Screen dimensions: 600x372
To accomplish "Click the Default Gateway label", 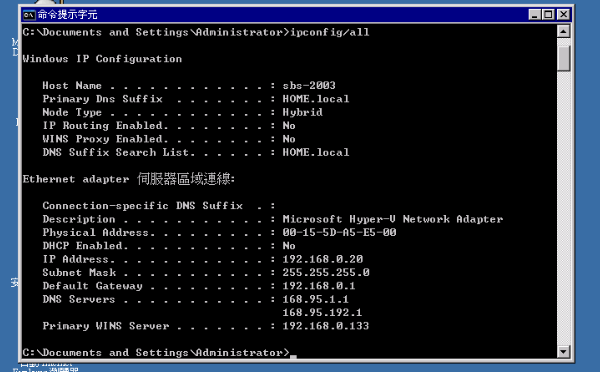I will coord(92,286).
